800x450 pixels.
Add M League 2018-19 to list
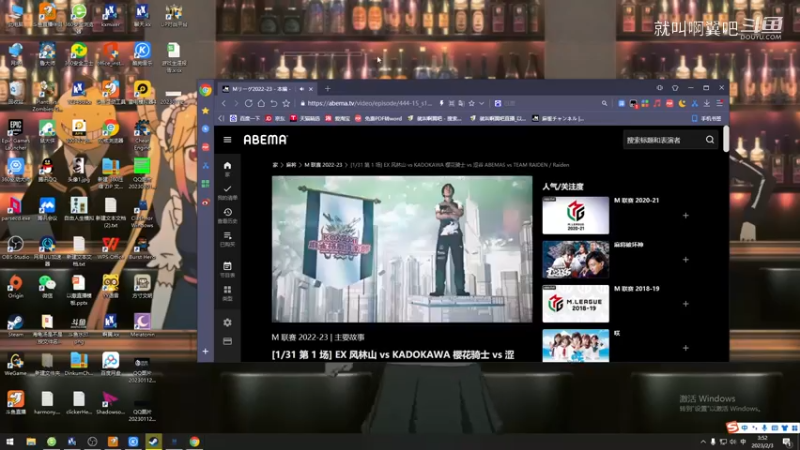click(x=686, y=304)
